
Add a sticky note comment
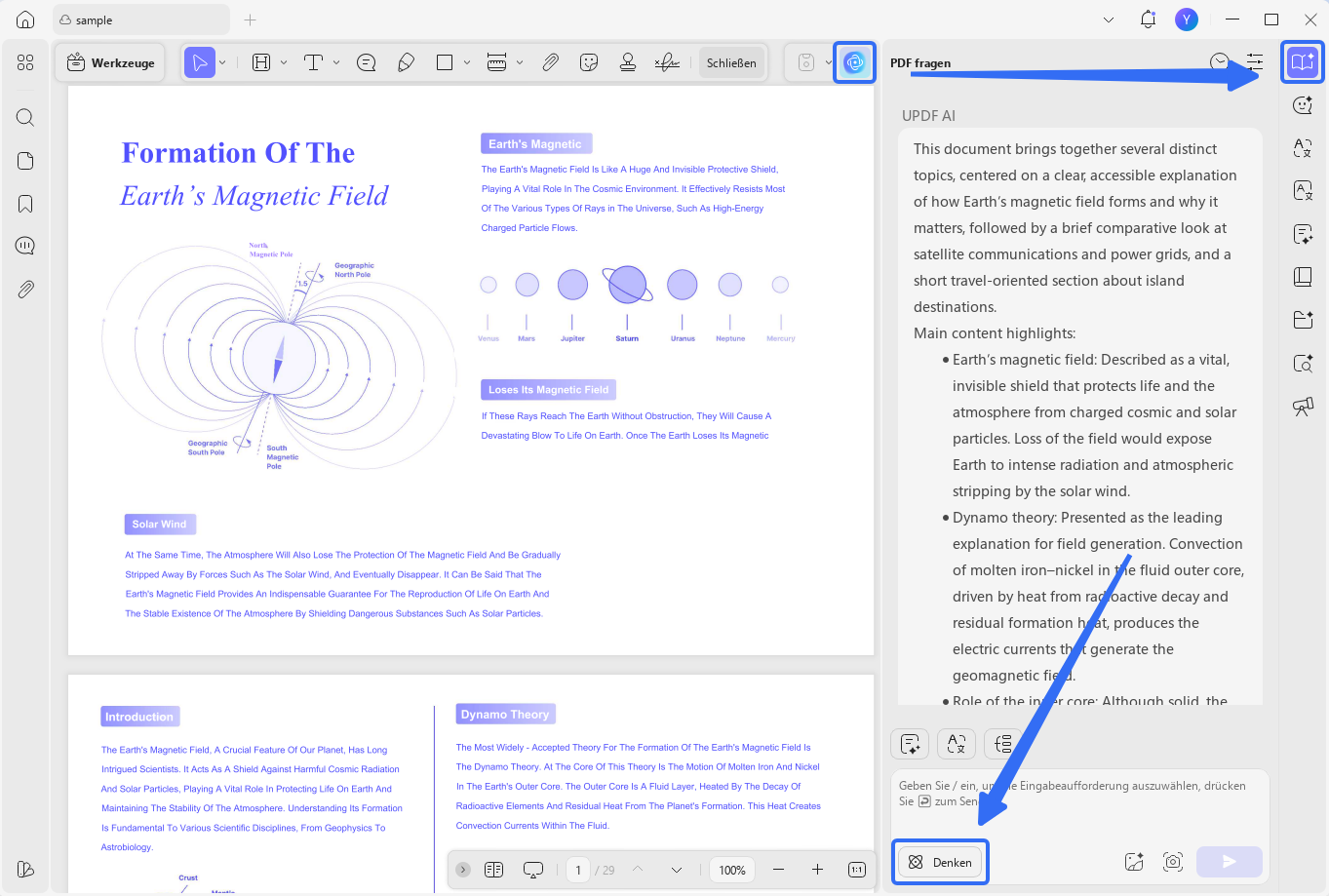tap(367, 62)
